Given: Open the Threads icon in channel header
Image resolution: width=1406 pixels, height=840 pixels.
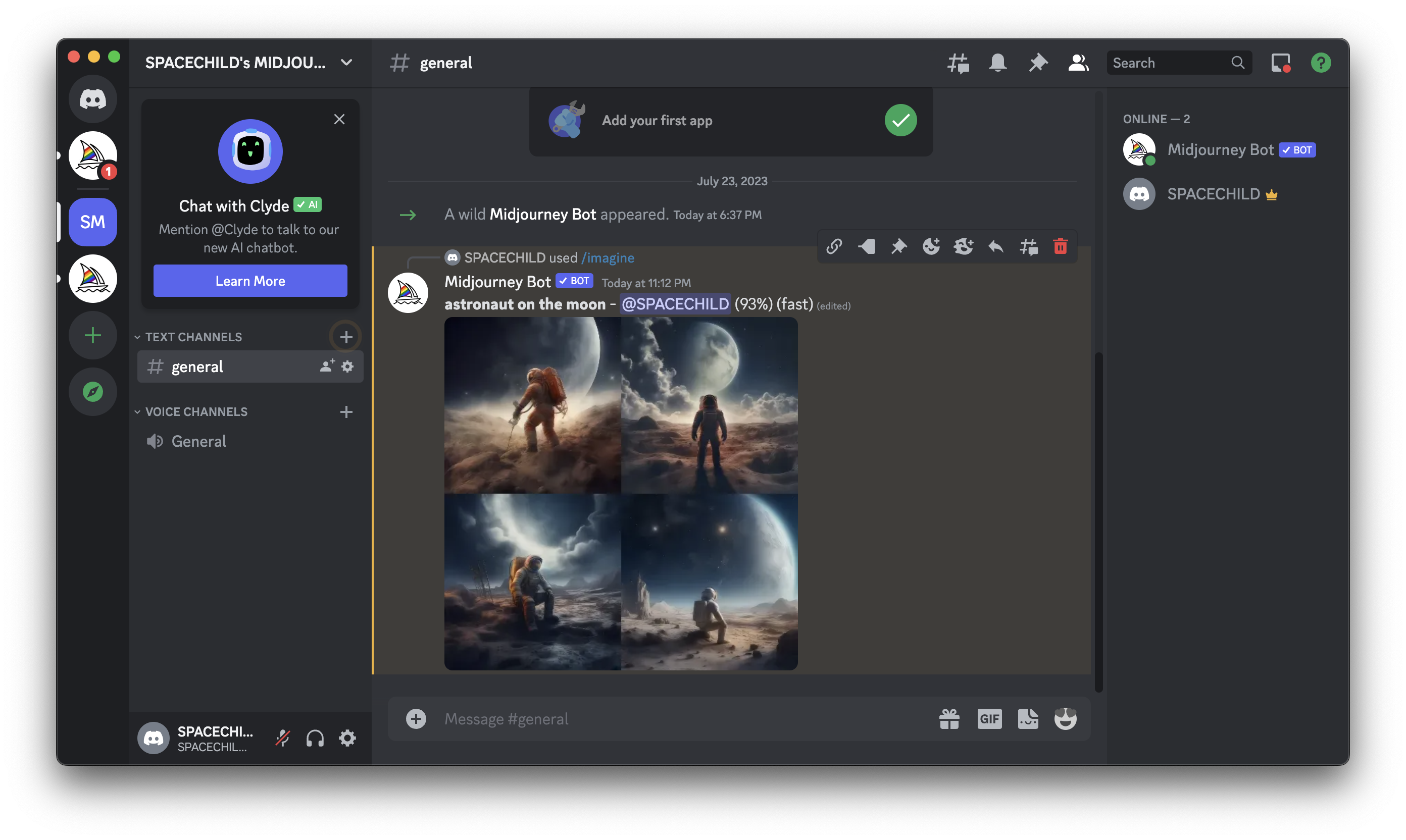Looking at the screenshot, I should 958,63.
